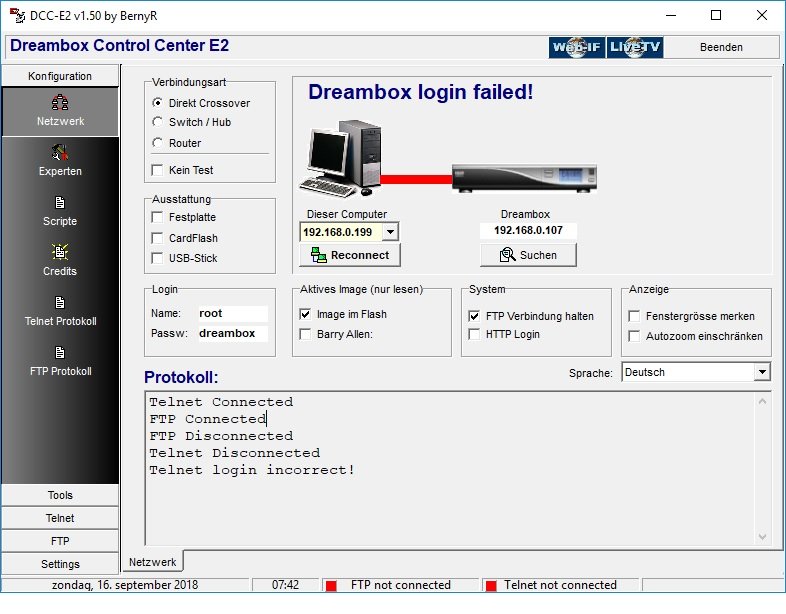Check Autozoom einschränken option
The image size is (786, 614).
pyautogui.click(x=634, y=336)
